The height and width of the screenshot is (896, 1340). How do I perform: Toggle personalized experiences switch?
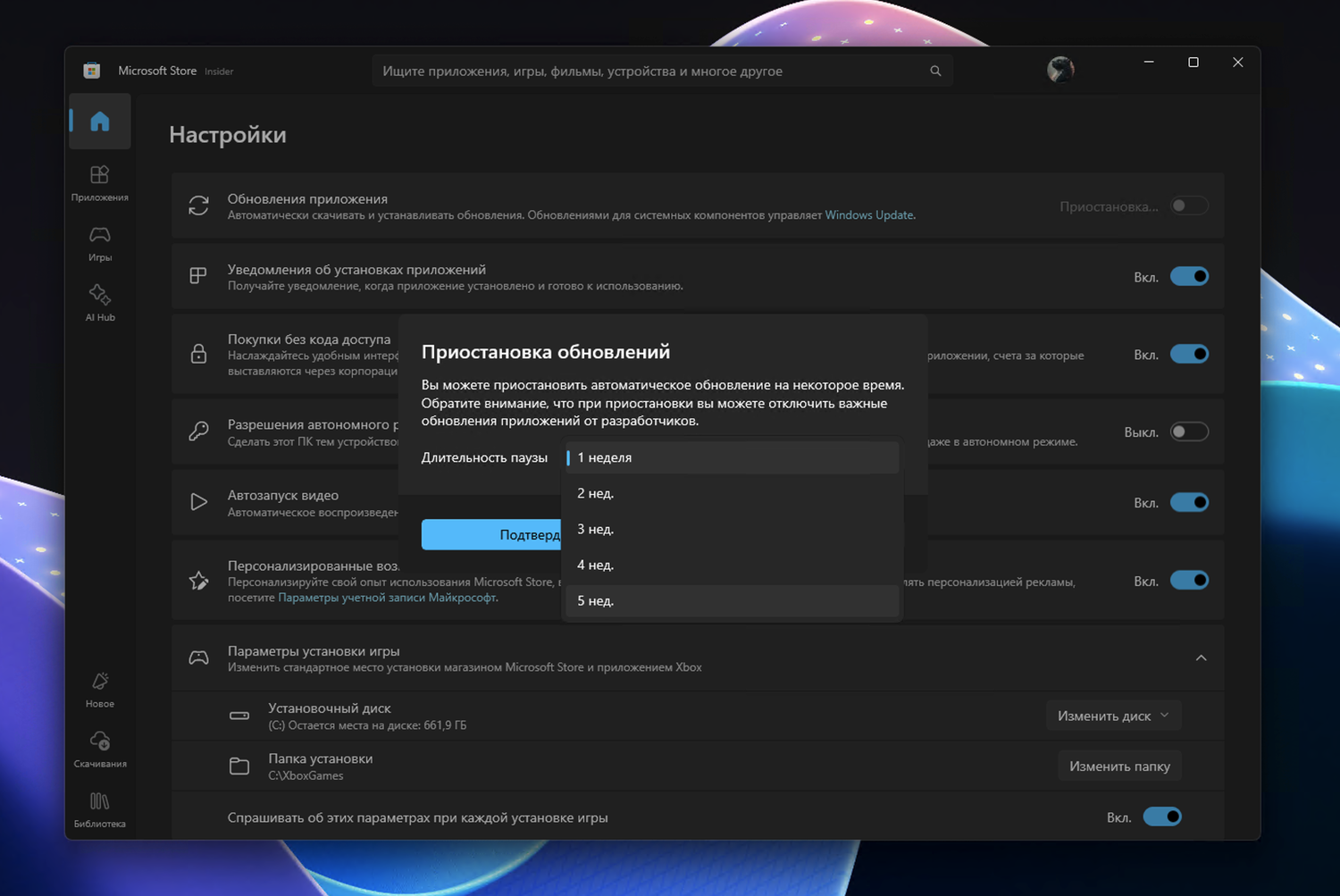pyautogui.click(x=1189, y=581)
